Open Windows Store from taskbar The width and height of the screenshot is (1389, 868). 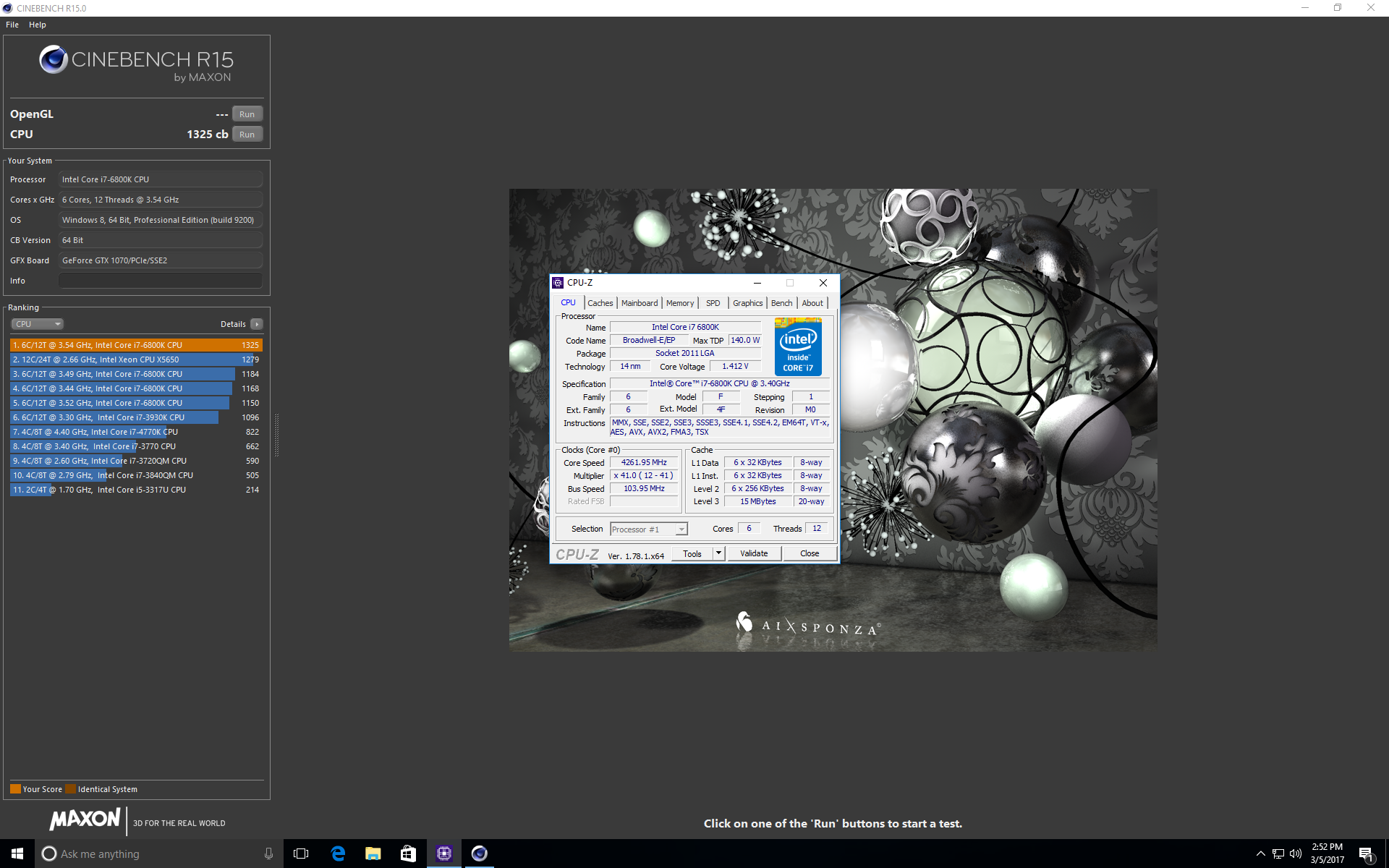[409, 854]
